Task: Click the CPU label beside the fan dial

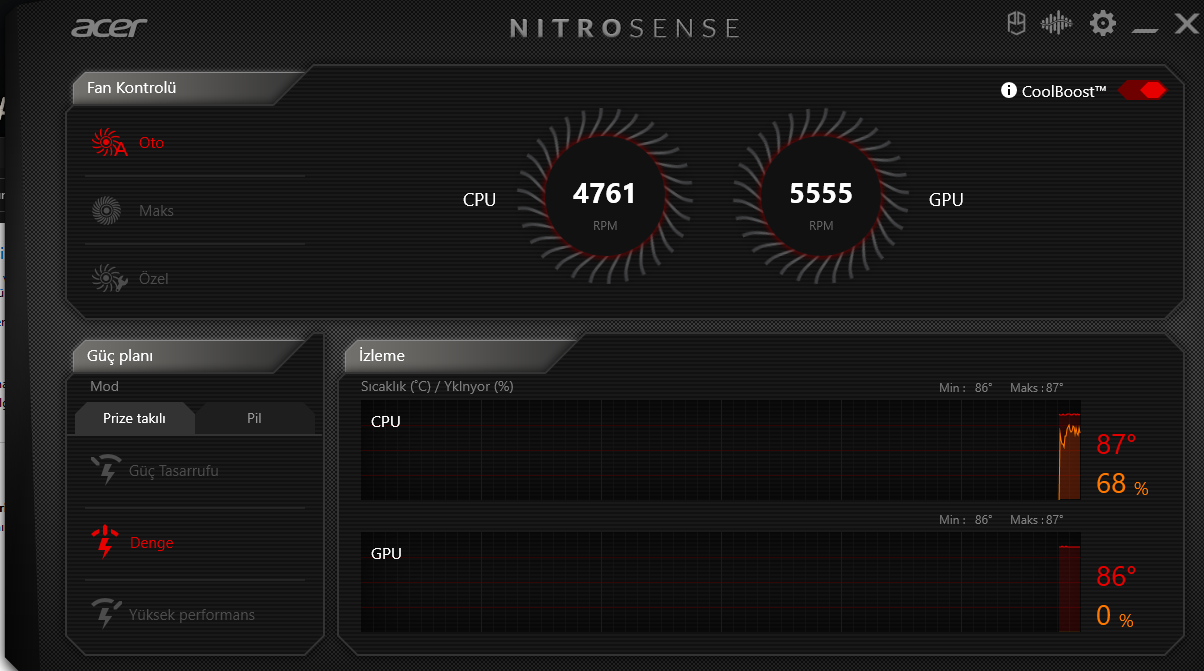Action: click(479, 199)
